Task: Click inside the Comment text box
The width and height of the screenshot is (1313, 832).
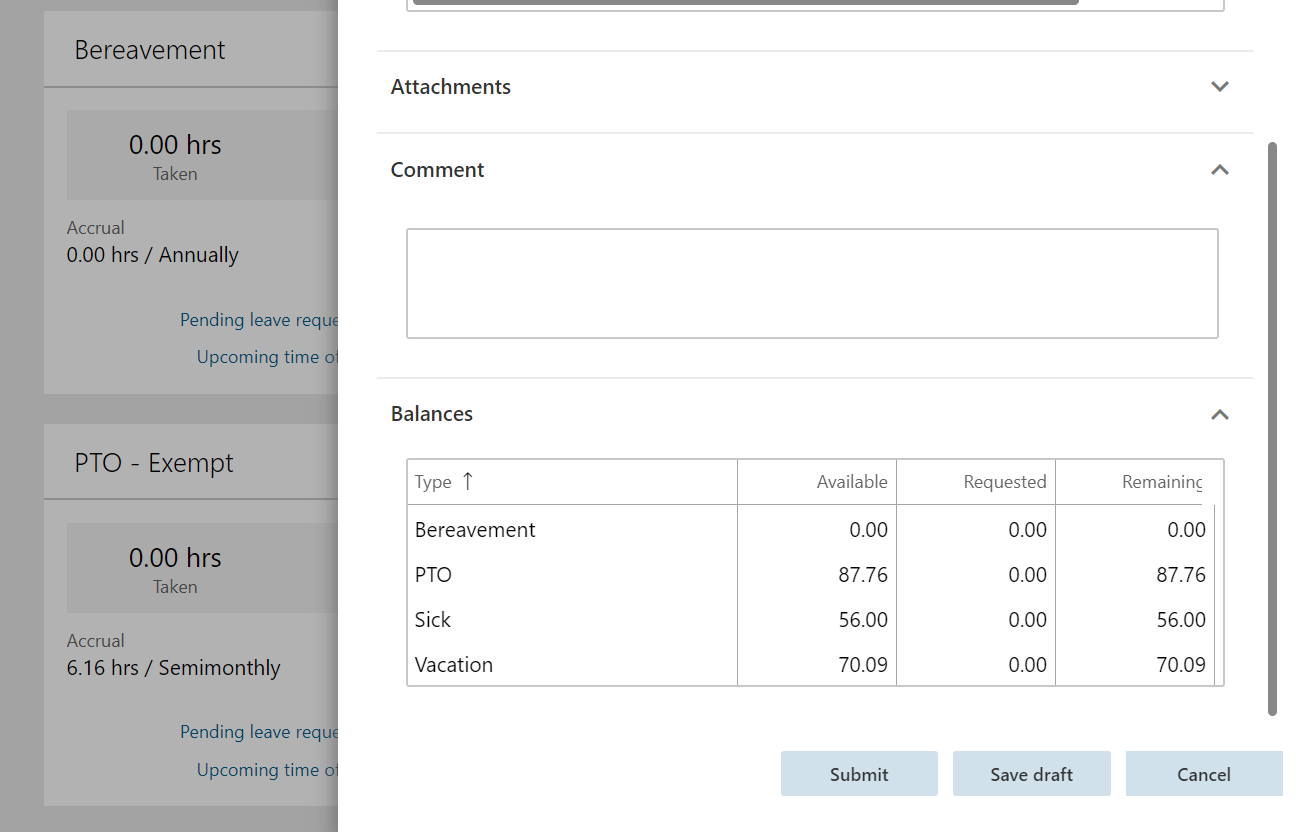Action: (811, 284)
